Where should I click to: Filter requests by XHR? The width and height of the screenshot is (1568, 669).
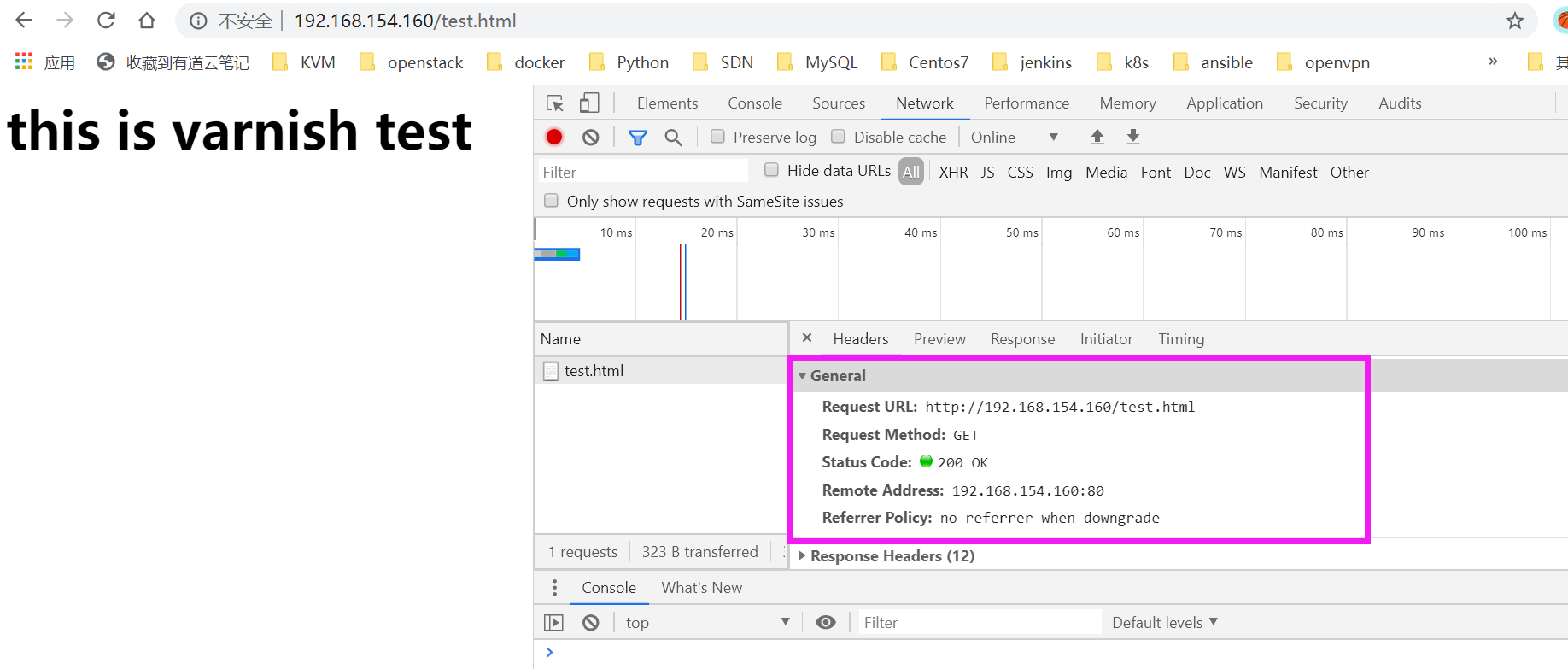tap(953, 173)
